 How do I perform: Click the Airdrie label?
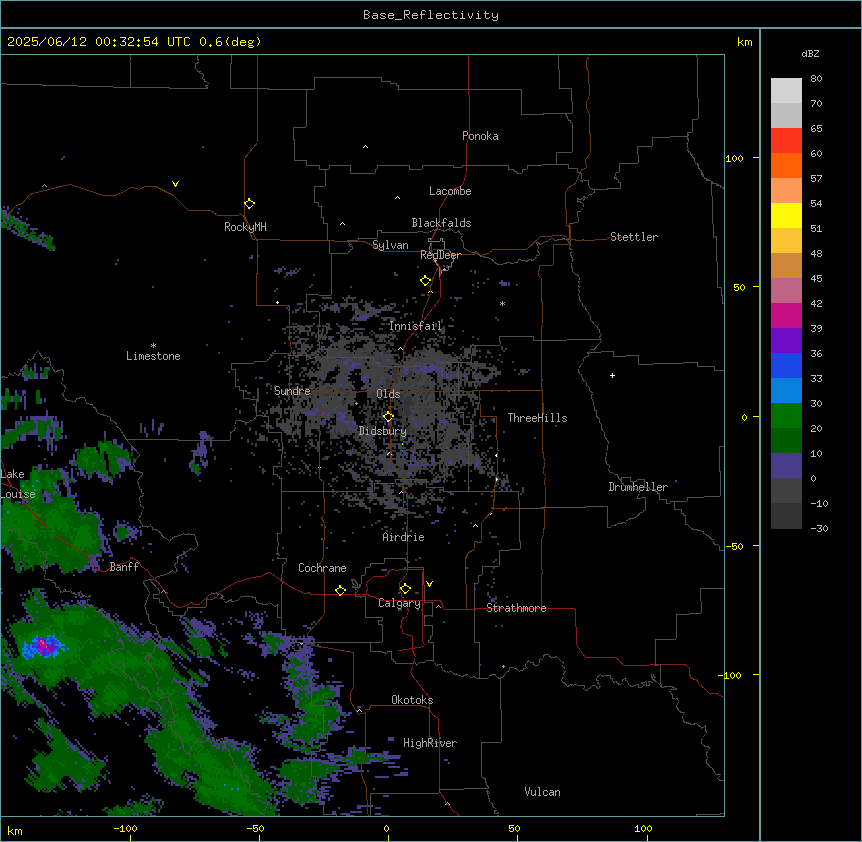tap(404, 537)
